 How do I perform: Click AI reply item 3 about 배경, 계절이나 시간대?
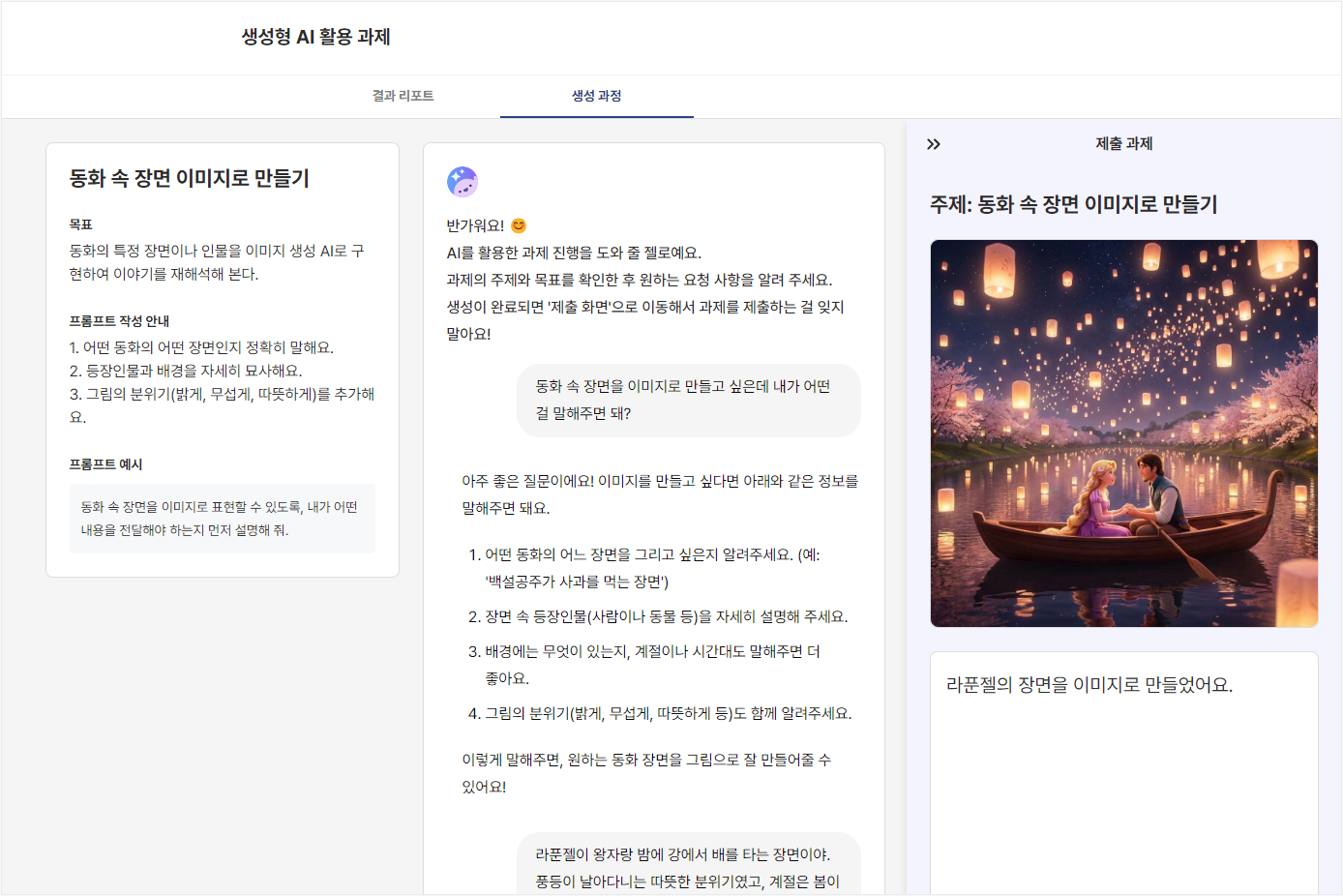[x=644, y=665]
